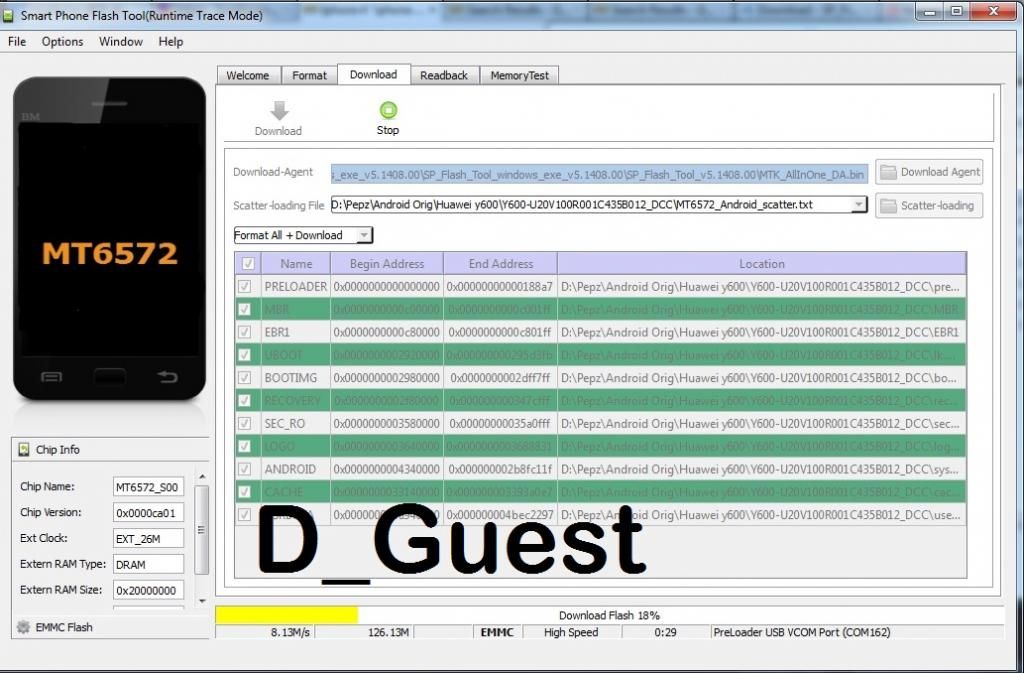Click the Smart Phone Flash Tool title icon

tap(10, 16)
